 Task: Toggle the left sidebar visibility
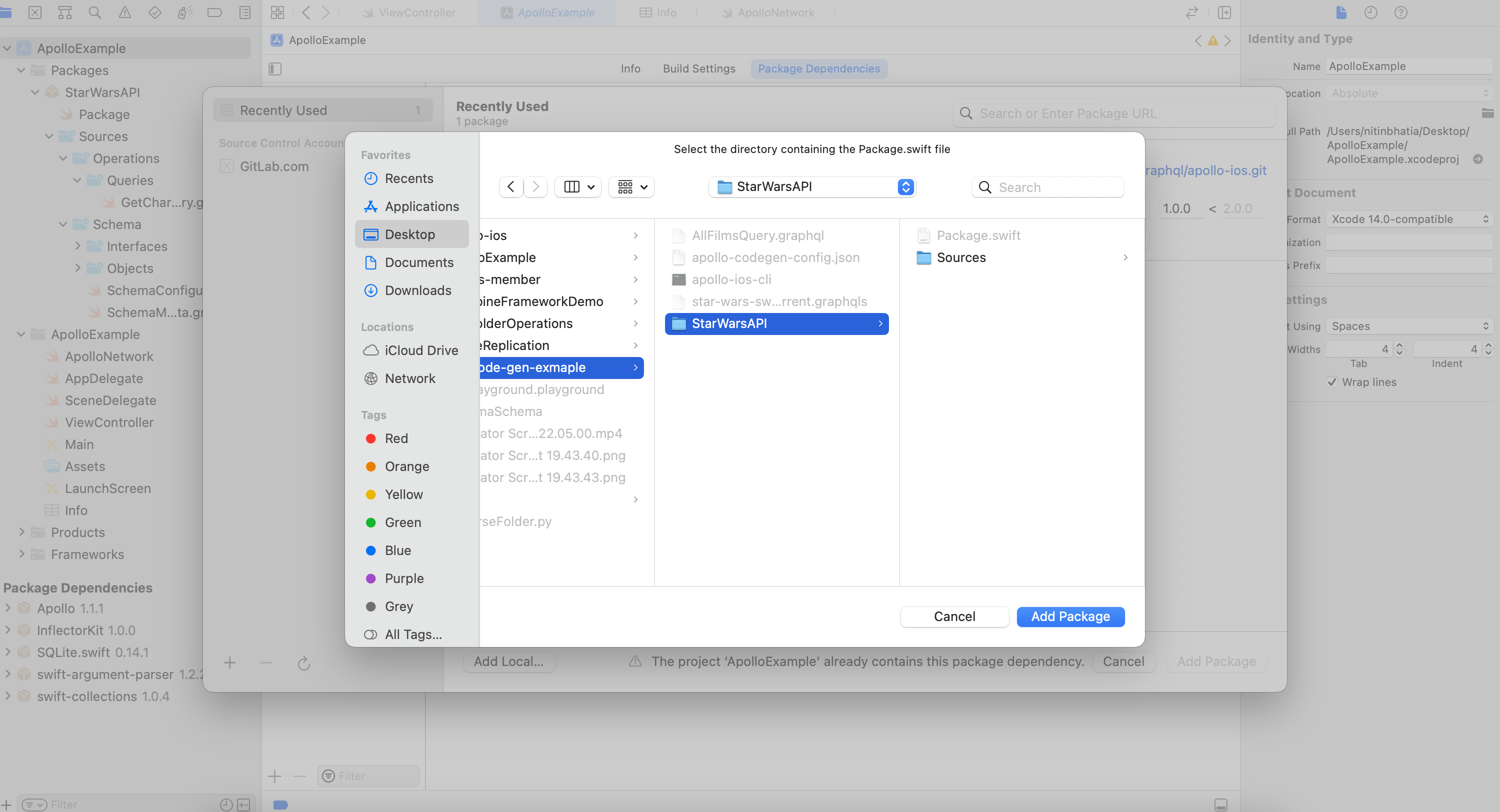pos(275,68)
